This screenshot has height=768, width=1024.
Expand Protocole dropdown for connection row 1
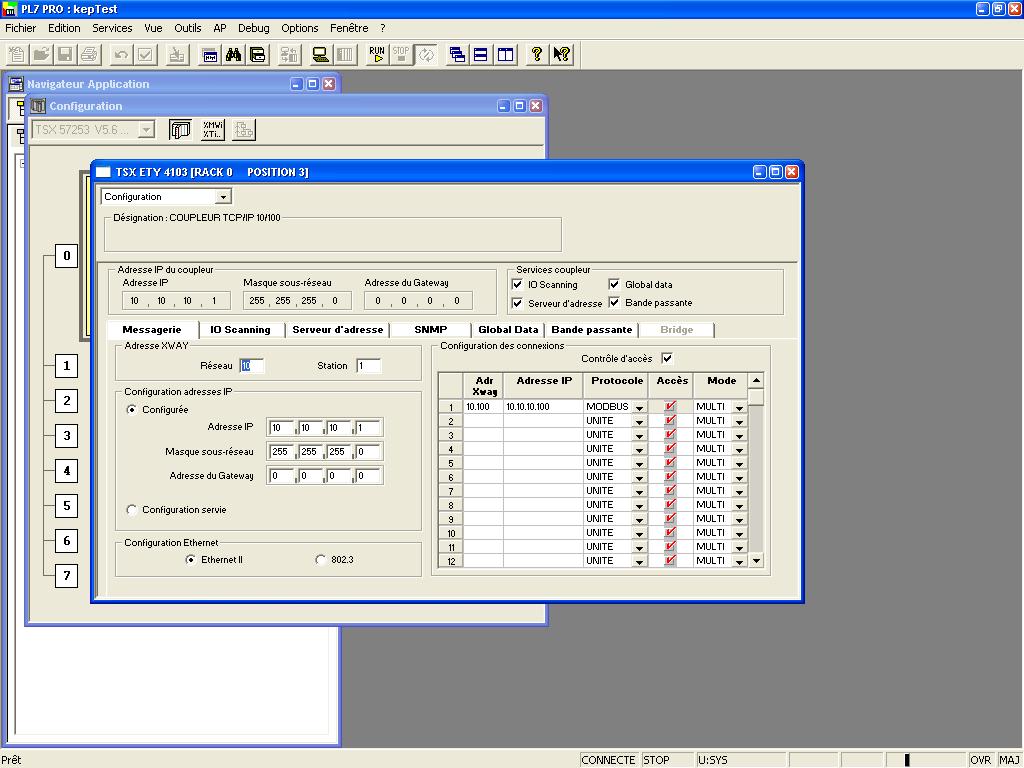click(639, 408)
